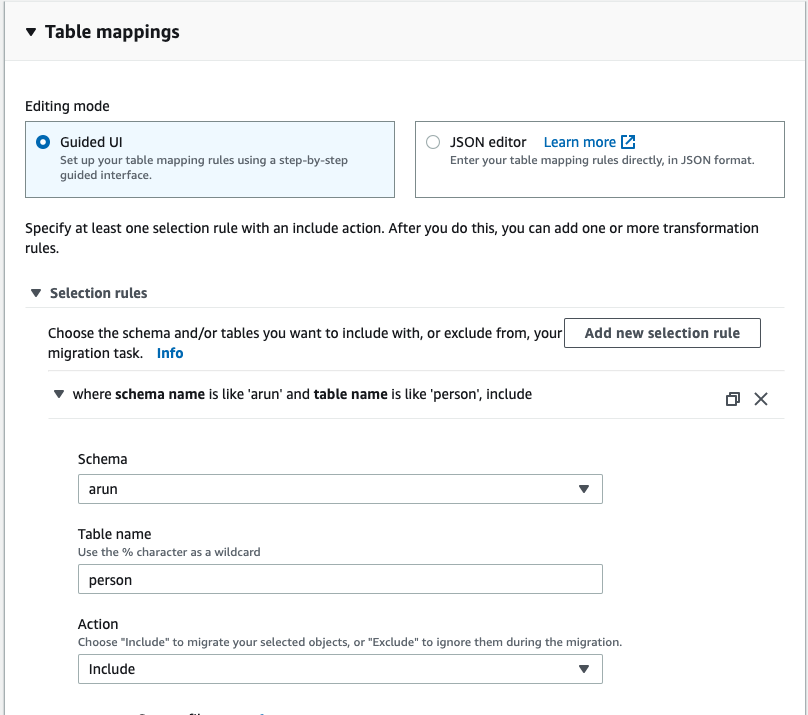The image size is (808, 715).
Task: Collapse the arun person rule triangle
Action: 58,394
